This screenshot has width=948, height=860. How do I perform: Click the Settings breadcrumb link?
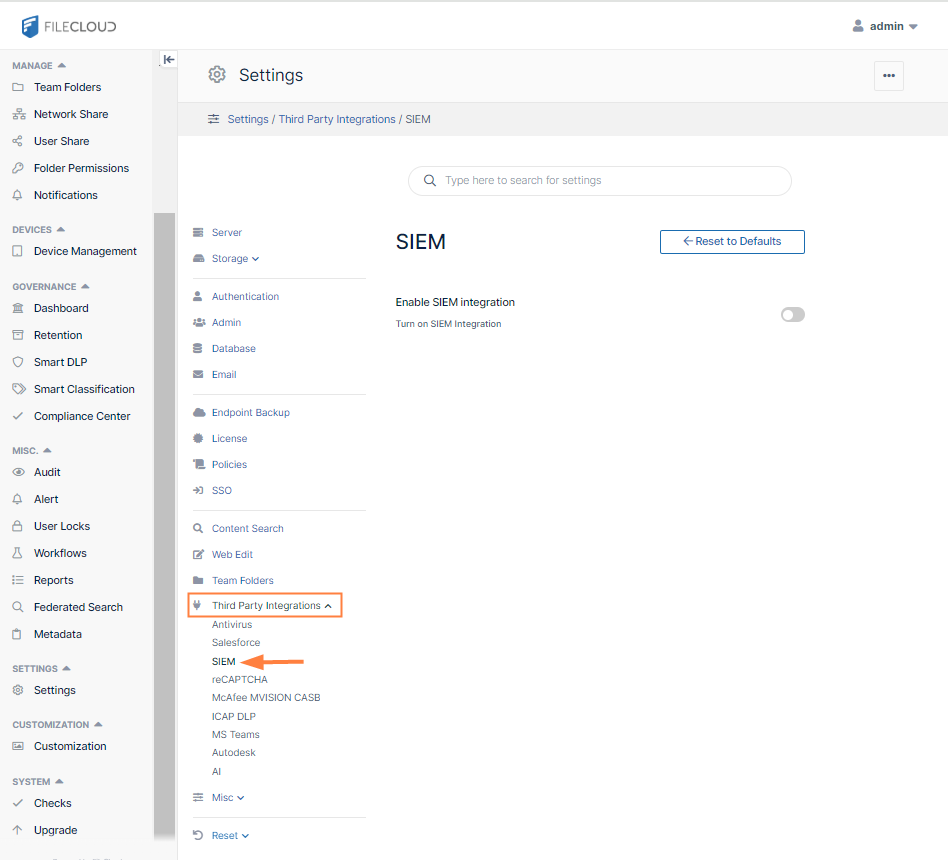click(248, 119)
